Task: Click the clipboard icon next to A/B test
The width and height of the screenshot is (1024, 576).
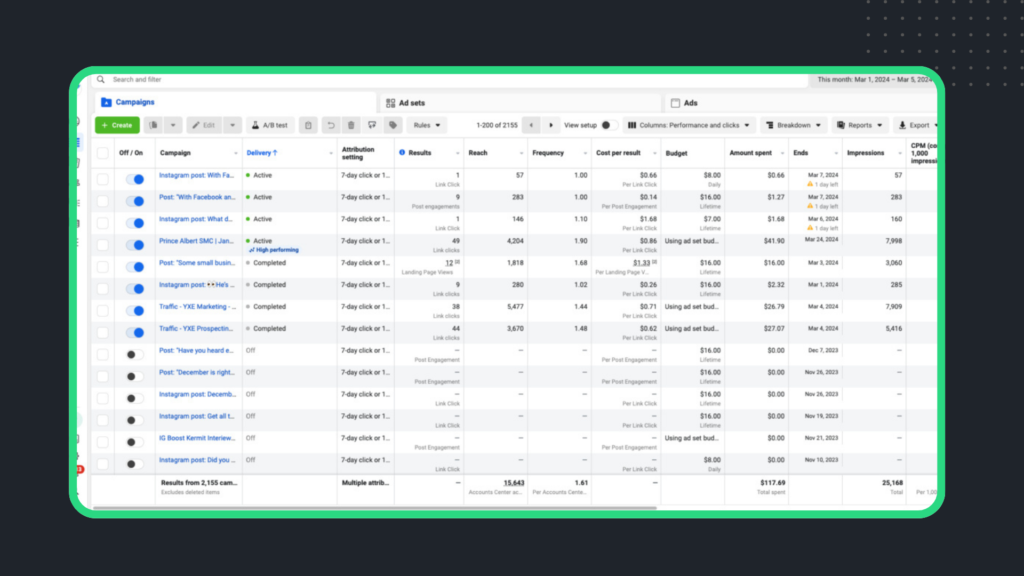Action: click(308, 125)
